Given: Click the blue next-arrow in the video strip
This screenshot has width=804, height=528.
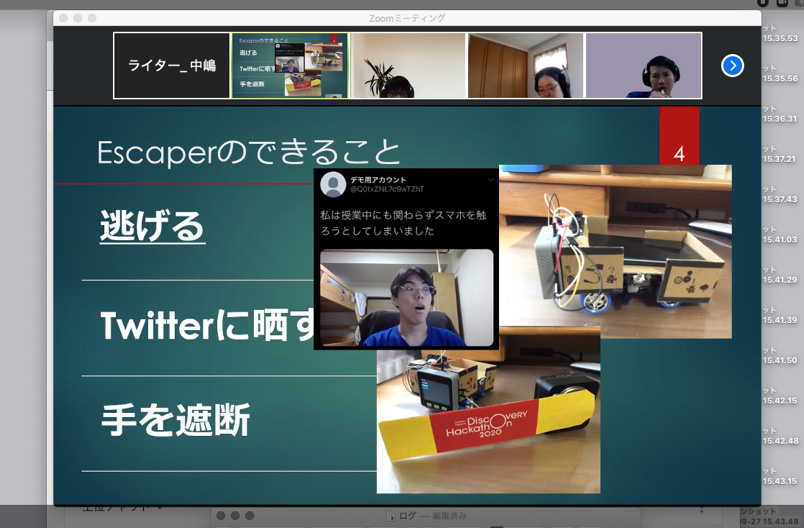Looking at the screenshot, I should pyautogui.click(x=732, y=66).
